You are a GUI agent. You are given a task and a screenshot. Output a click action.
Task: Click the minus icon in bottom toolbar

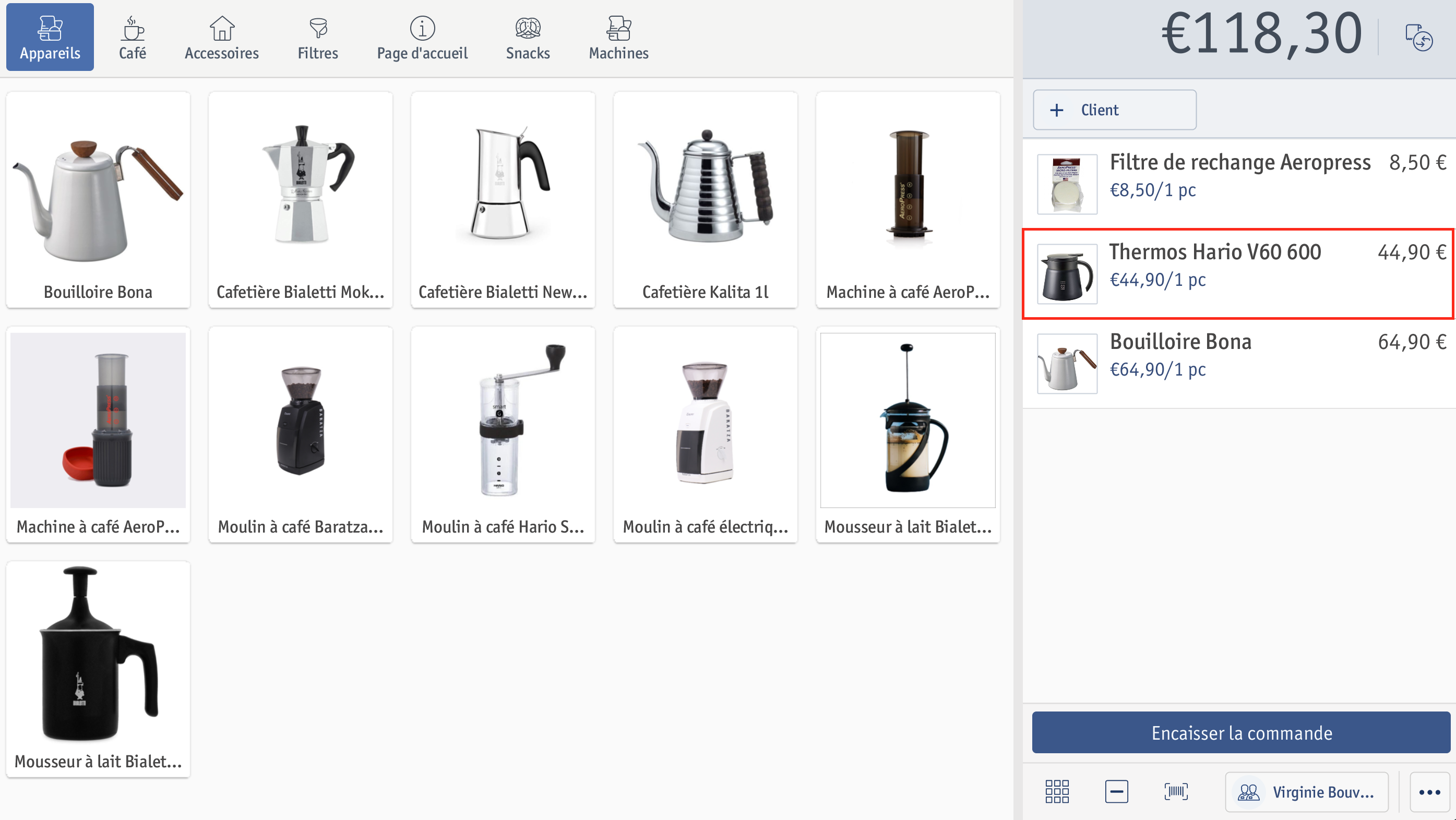1116,792
